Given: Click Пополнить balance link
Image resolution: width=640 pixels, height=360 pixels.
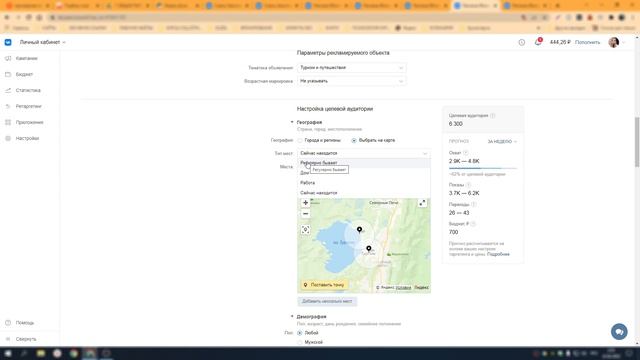Looking at the screenshot, I should pos(587,42).
